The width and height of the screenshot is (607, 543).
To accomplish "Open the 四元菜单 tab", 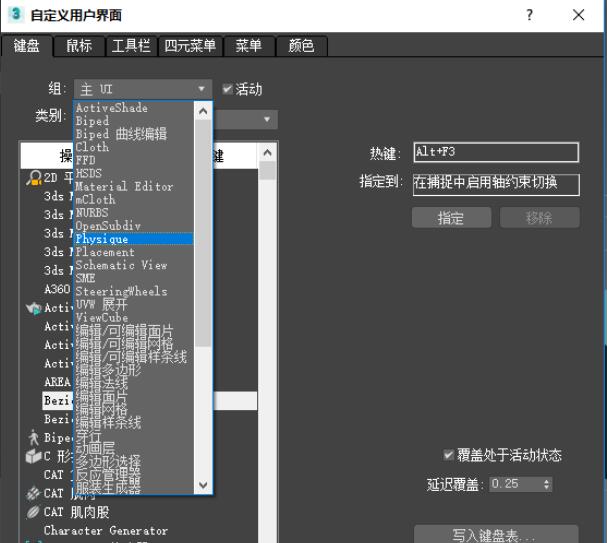I will (x=189, y=46).
